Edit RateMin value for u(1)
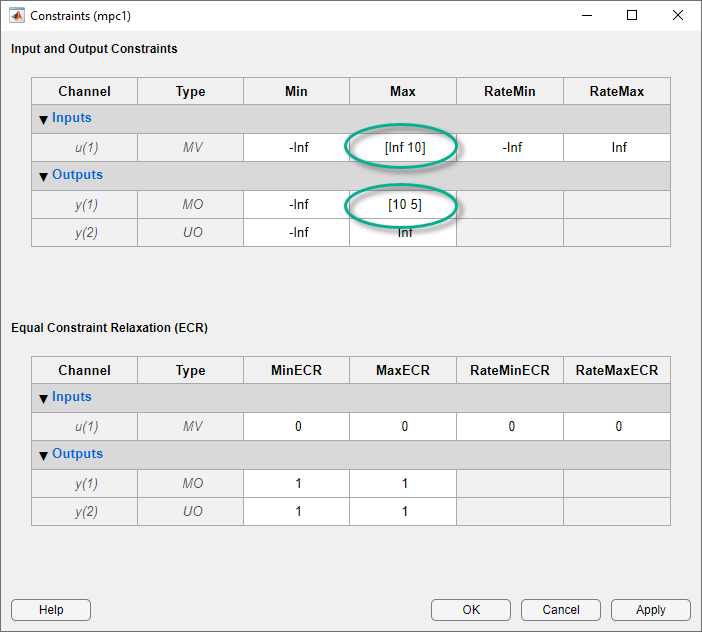The height and width of the screenshot is (632, 702). pyautogui.click(x=510, y=147)
